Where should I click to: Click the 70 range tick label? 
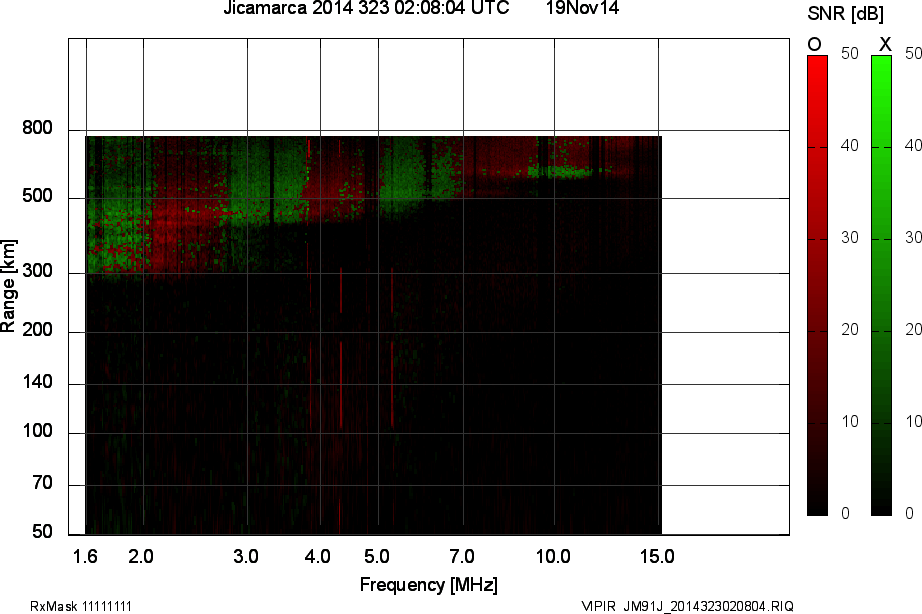(x=42, y=483)
